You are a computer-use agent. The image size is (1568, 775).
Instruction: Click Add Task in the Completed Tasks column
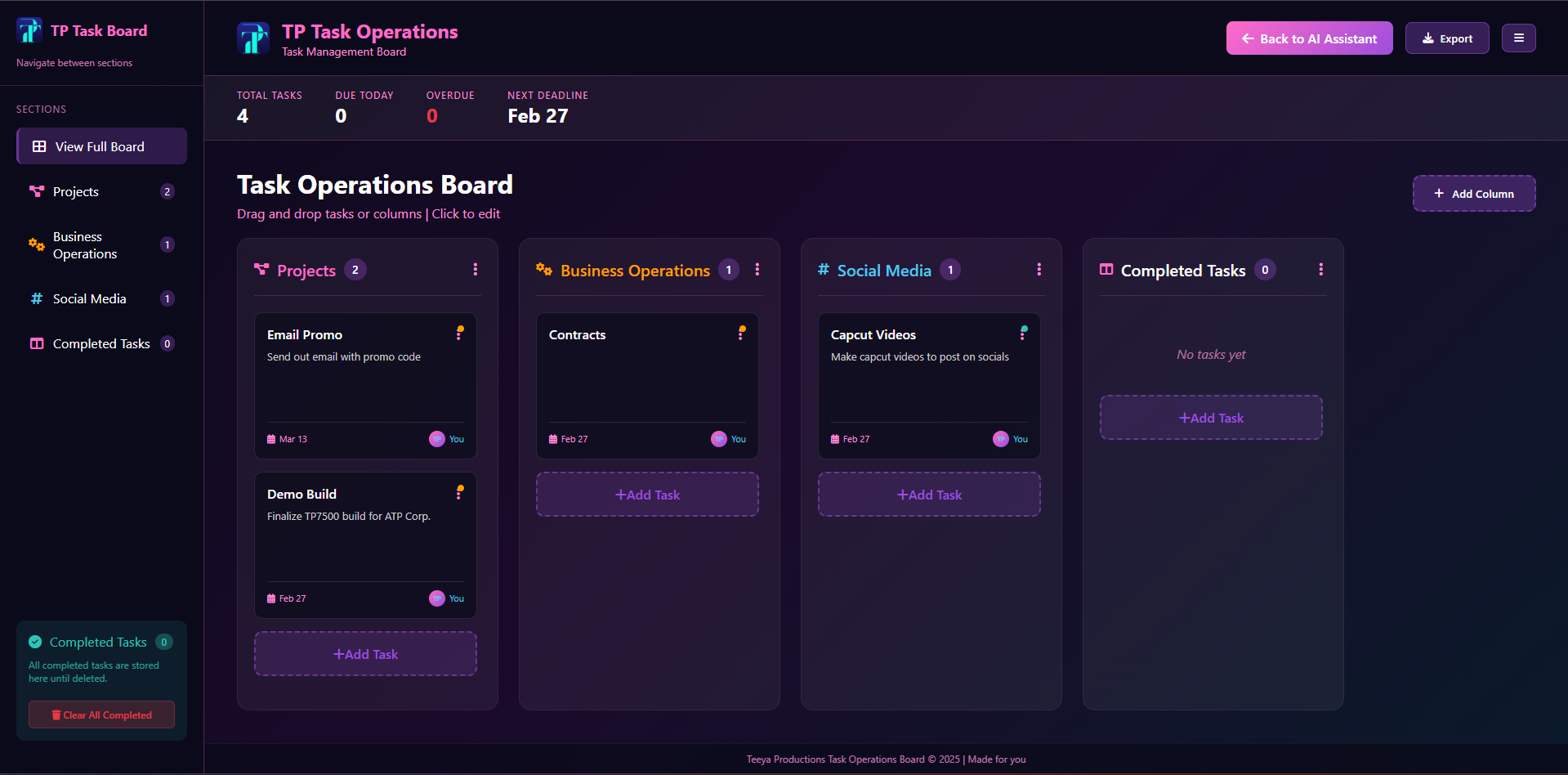(1211, 417)
